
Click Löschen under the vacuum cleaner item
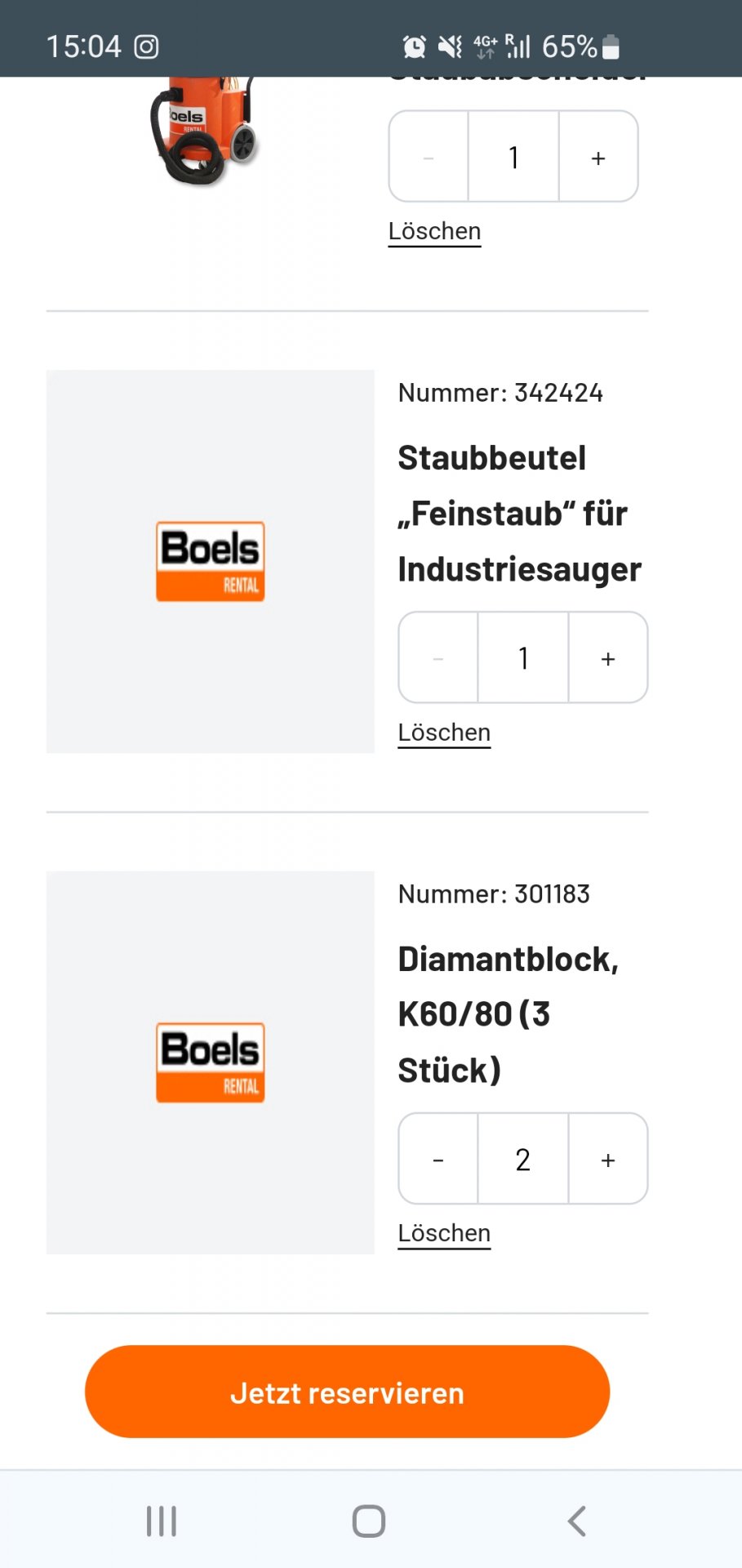pyautogui.click(x=434, y=231)
